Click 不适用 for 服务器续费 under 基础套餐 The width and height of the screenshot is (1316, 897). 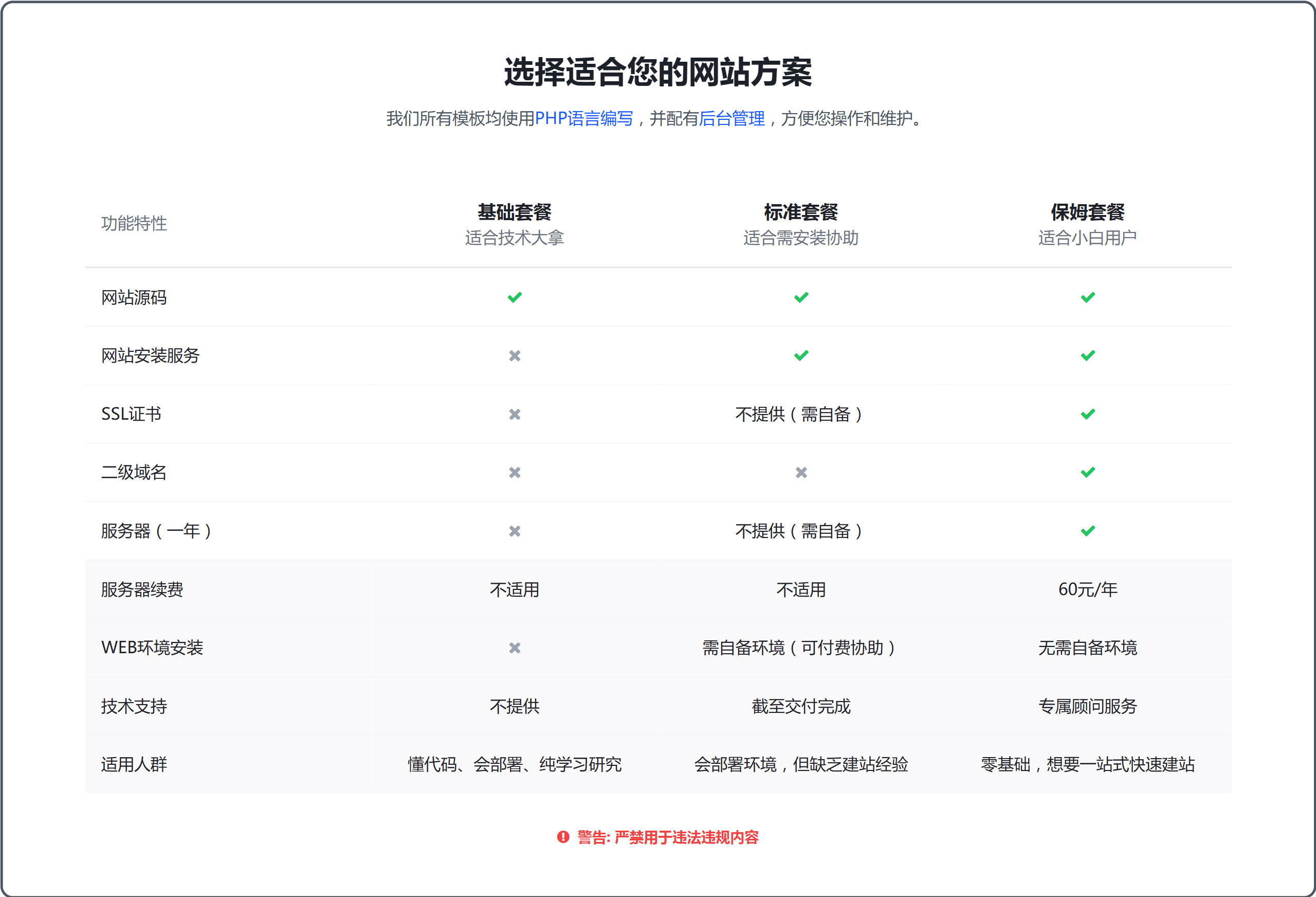[x=514, y=589]
